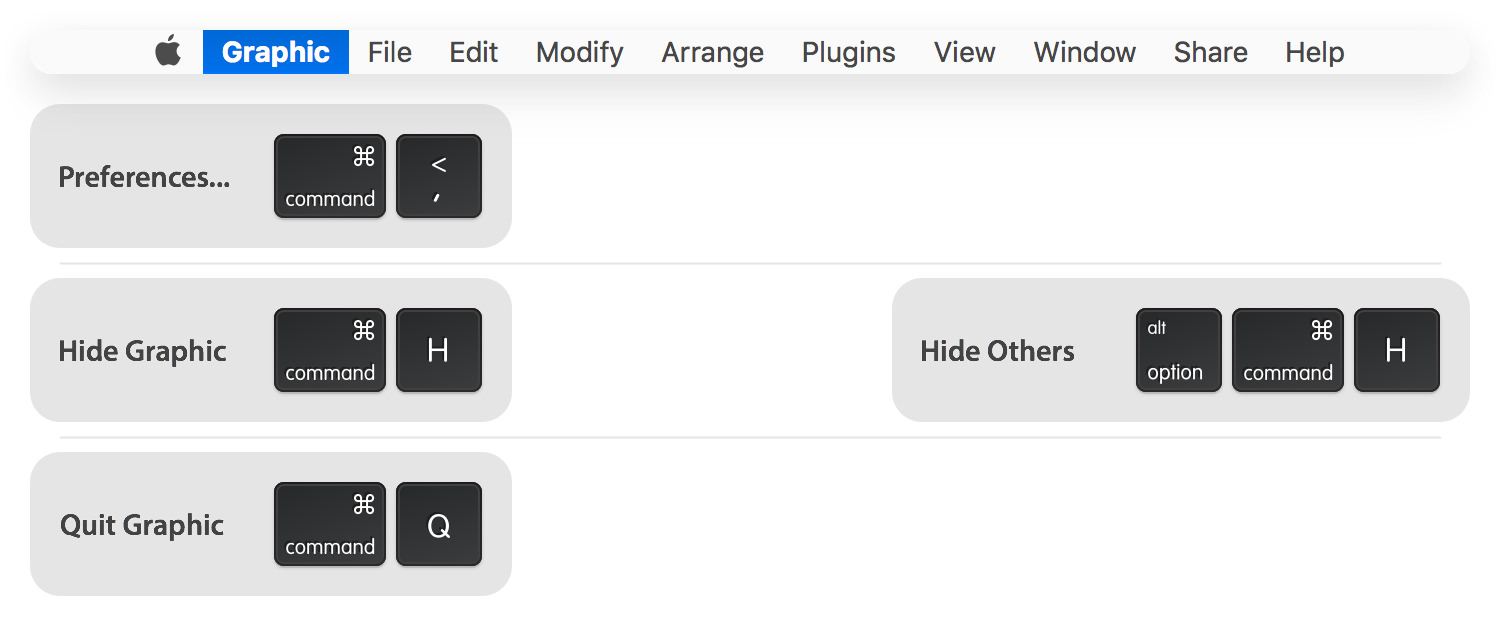The image size is (1500, 626).
Task: Click the command key beside Hide Graphic
Action: pyautogui.click(x=330, y=350)
